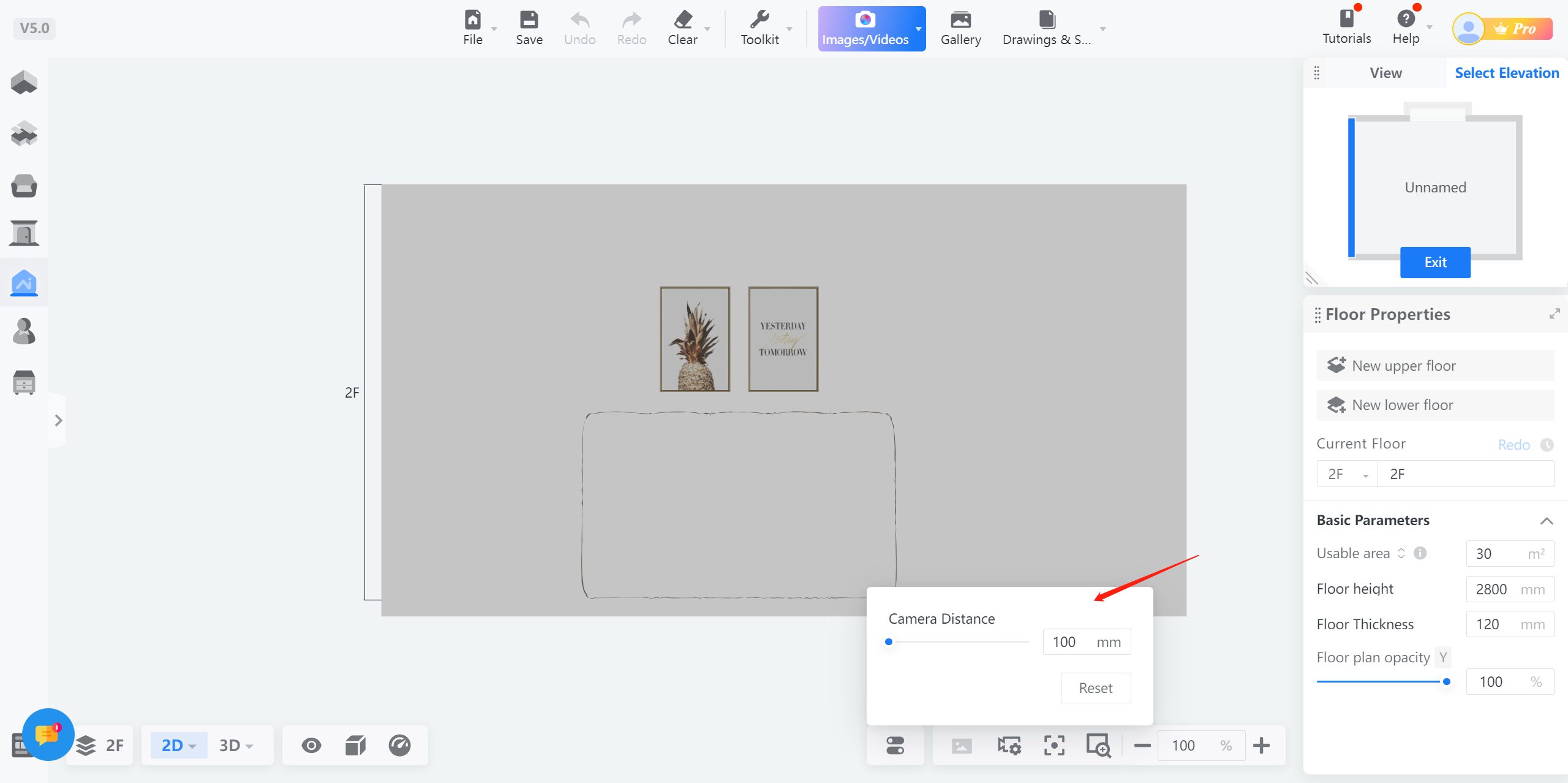Click the blue Exit button
The image size is (1568, 783).
[1435, 262]
